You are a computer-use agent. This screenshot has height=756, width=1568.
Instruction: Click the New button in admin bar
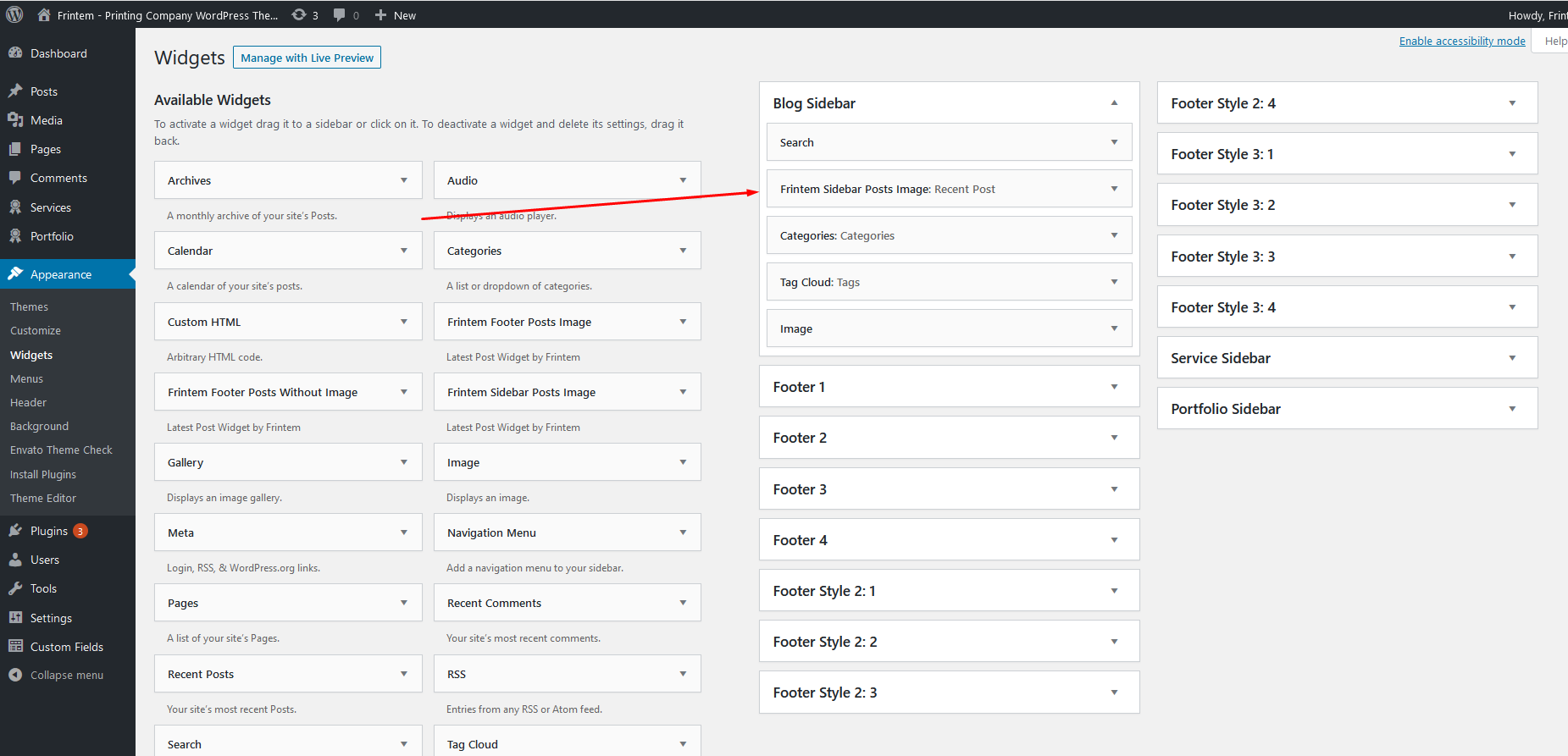point(396,15)
